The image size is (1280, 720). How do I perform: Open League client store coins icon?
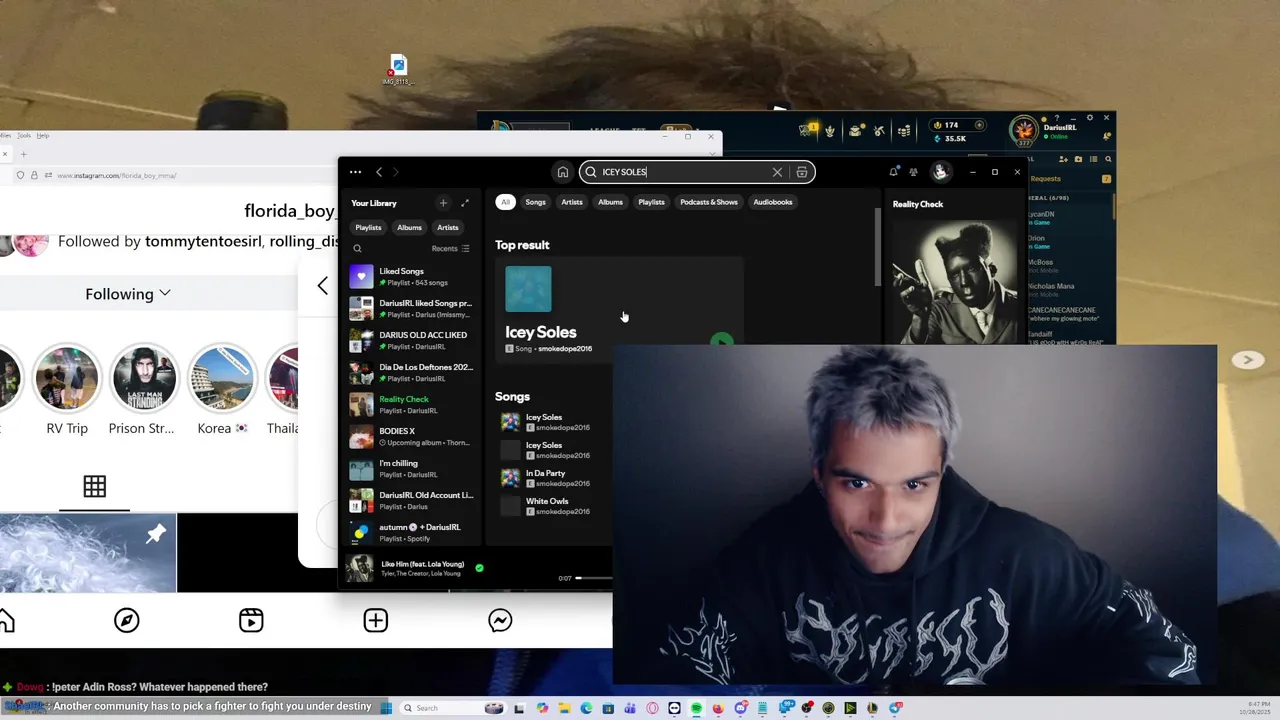[904, 130]
